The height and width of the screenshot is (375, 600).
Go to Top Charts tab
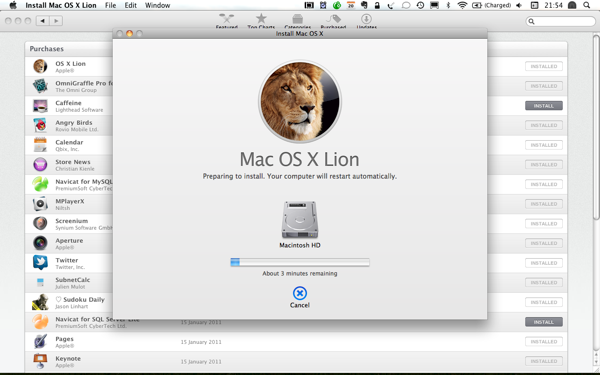coord(261,21)
